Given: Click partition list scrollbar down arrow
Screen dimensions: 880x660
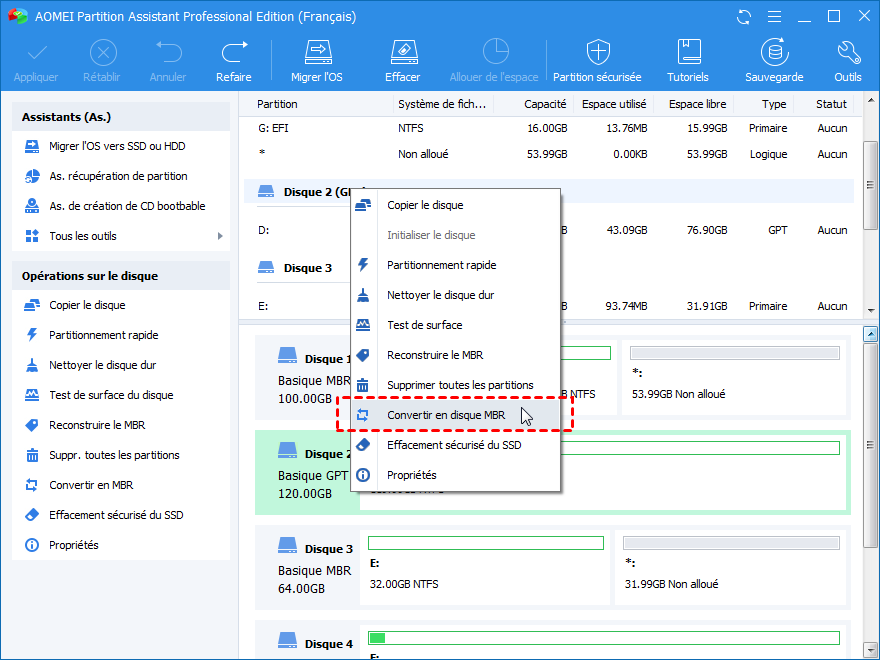Looking at the screenshot, I should (x=870, y=310).
